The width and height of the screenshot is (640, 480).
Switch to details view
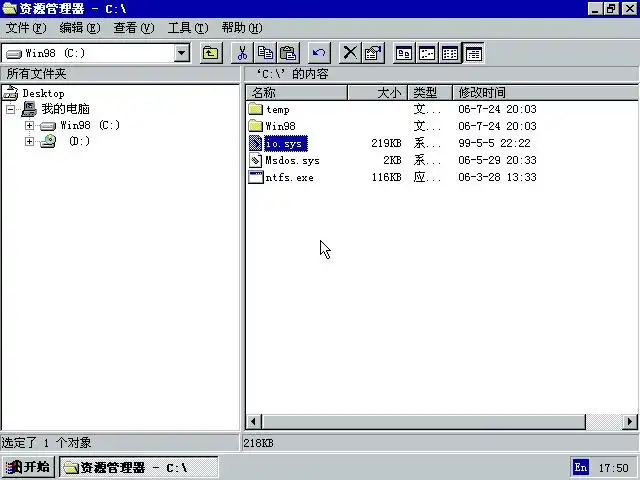point(473,53)
